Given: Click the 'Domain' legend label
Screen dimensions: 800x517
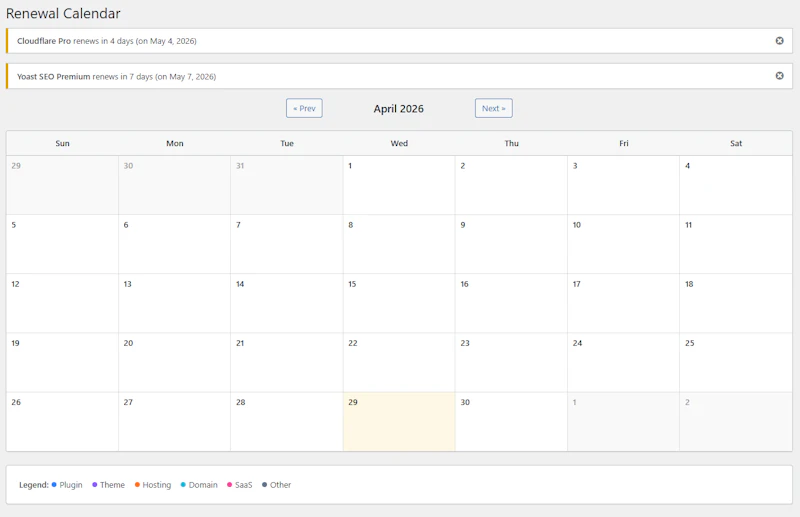Looking at the screenshot, I should (203, 485).
